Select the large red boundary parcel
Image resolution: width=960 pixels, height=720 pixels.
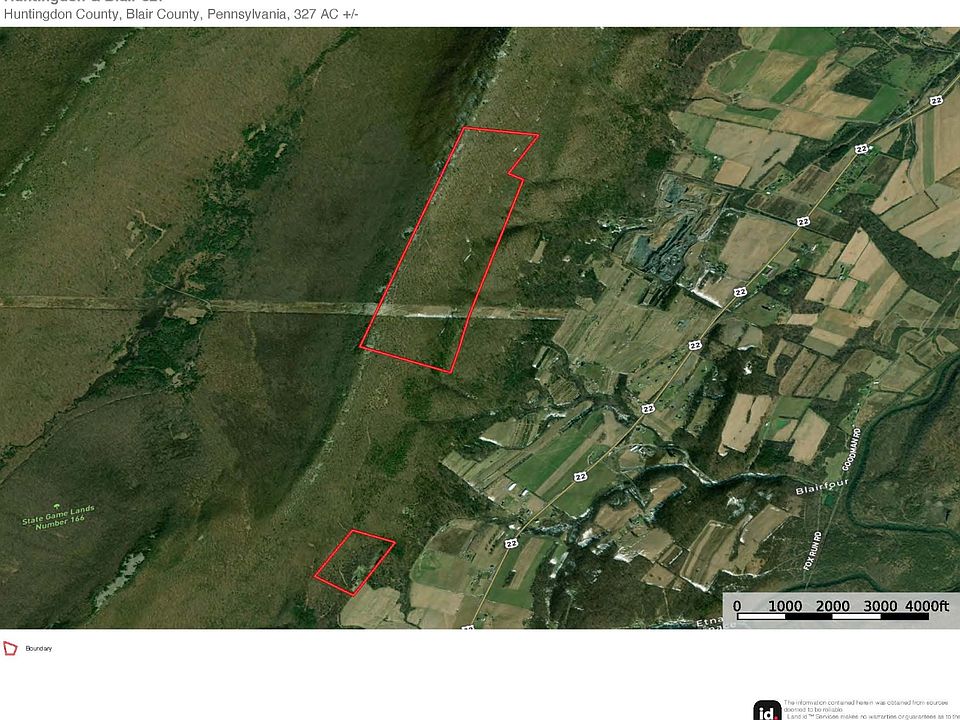tap(447, 248)
